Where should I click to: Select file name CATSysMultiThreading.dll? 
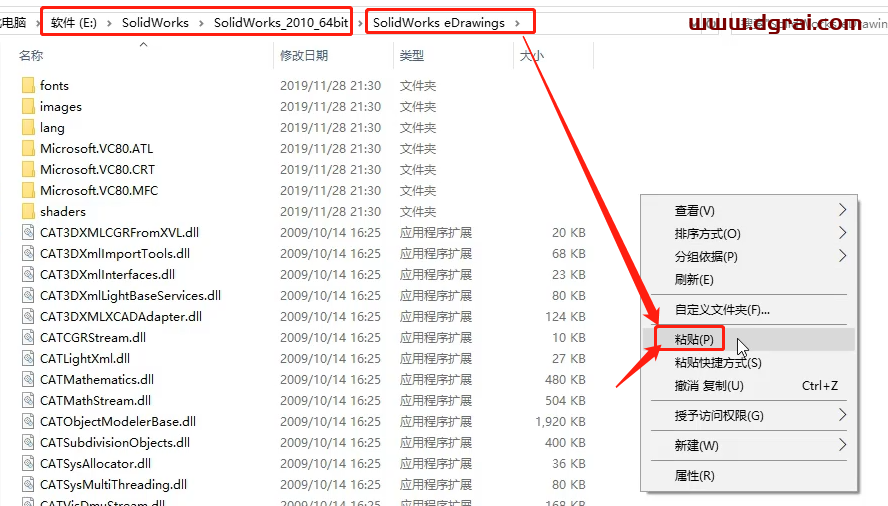pyautogui.click(x=113, y=484)
